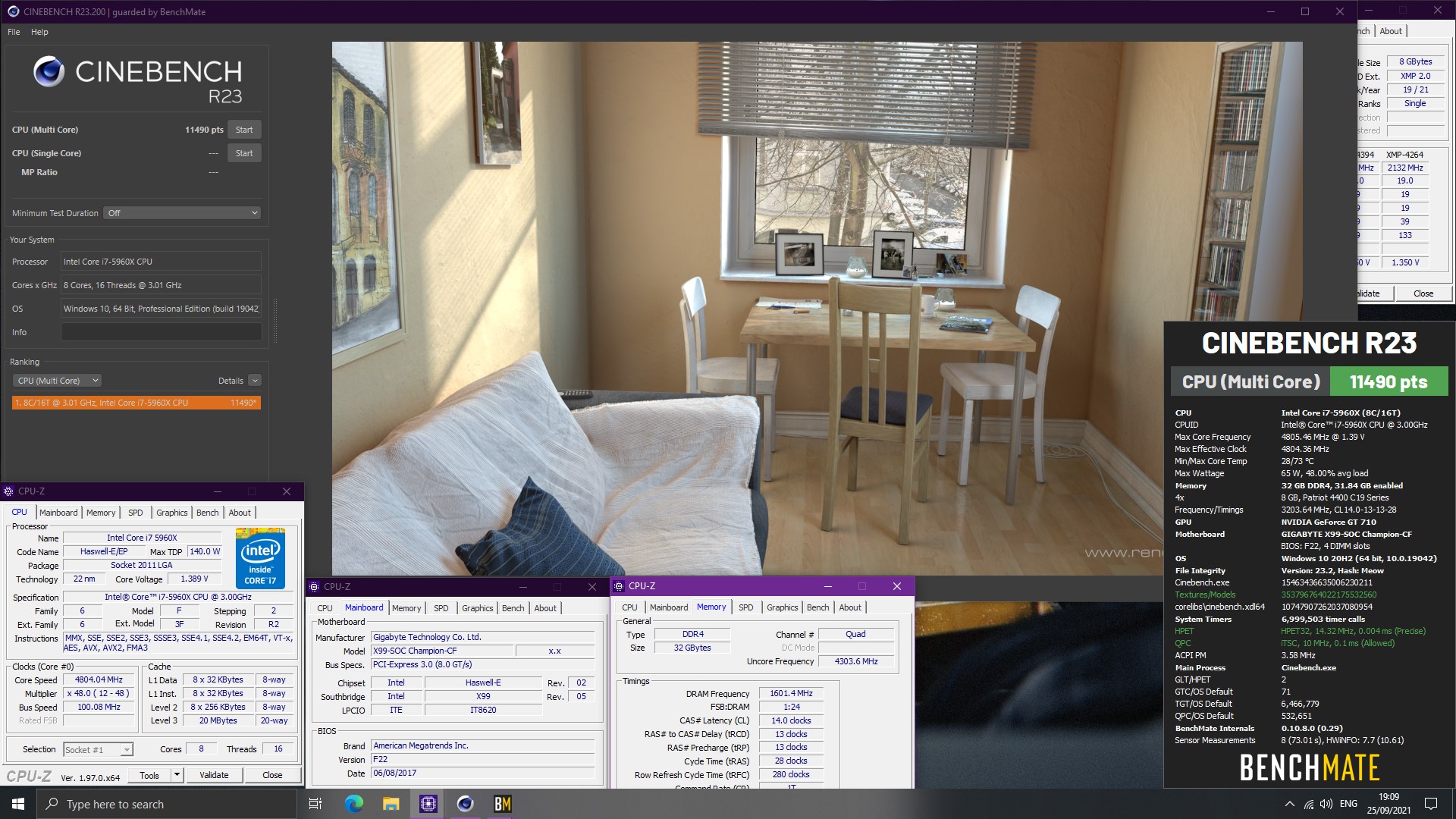The width and height of the screenshot is (1456, 819).
Task: Start the CPU (Single Core) test
Action: tap(244, 153)
